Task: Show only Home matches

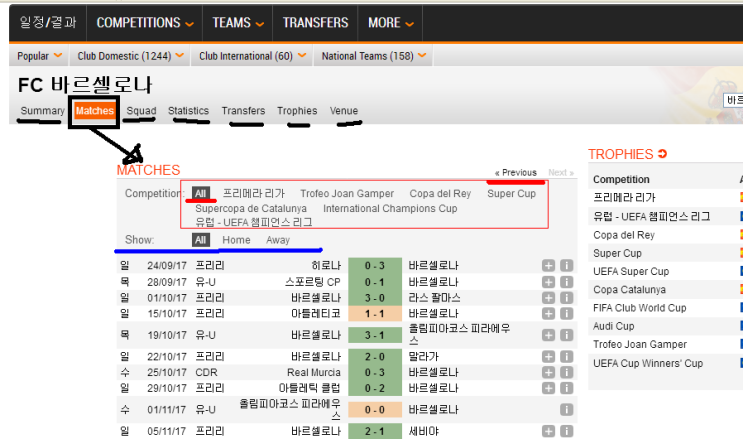Action: (x=236, y=240)
